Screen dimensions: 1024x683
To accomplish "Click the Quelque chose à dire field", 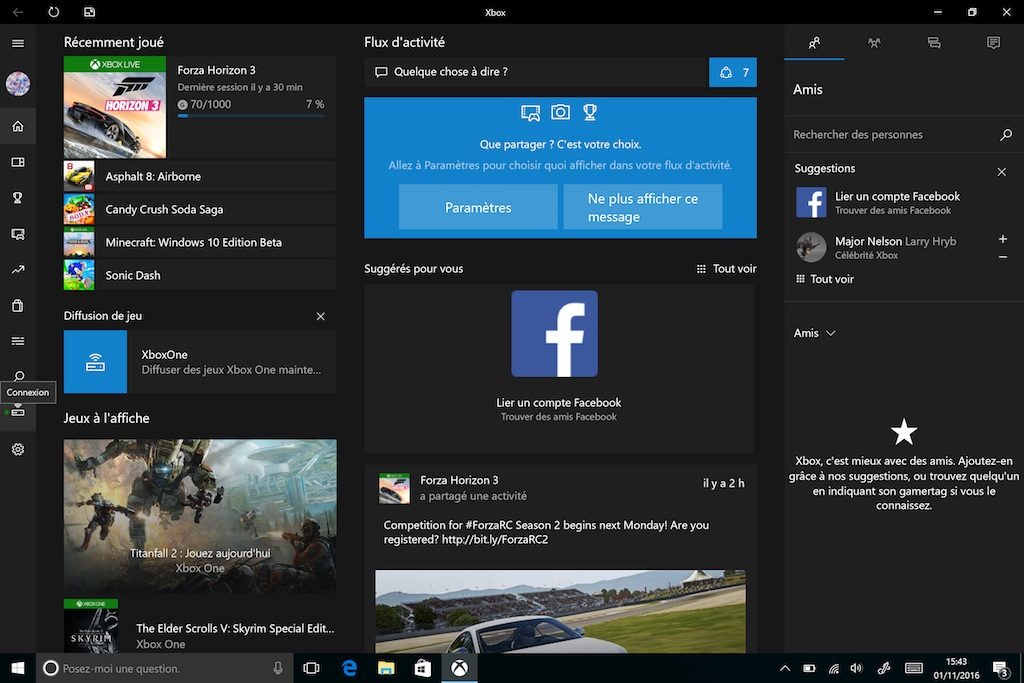I will (536, 72).
